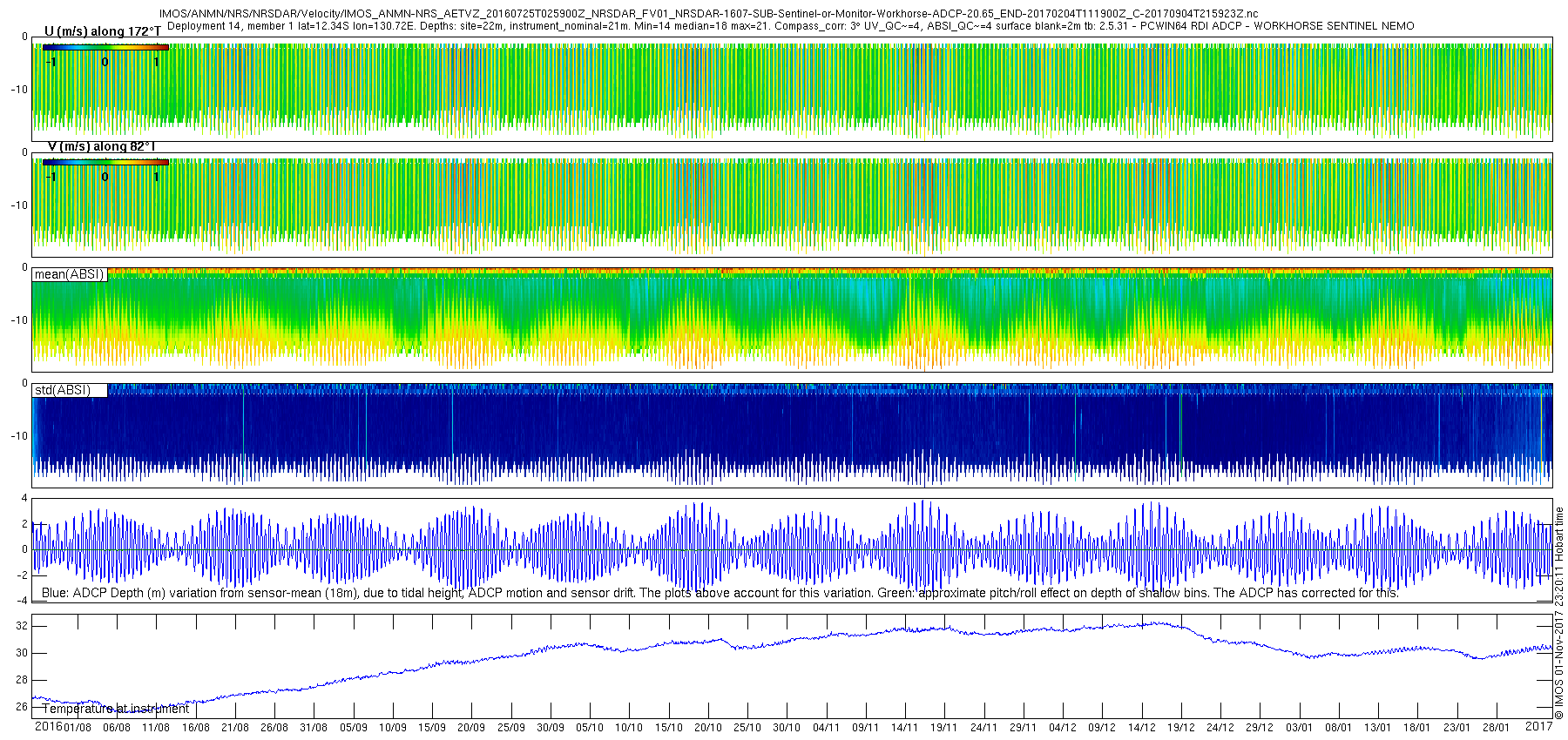Click the vertical IMOS copyright timestamp text
This screenshot has width=1568, height=740.
(1559, 613)
